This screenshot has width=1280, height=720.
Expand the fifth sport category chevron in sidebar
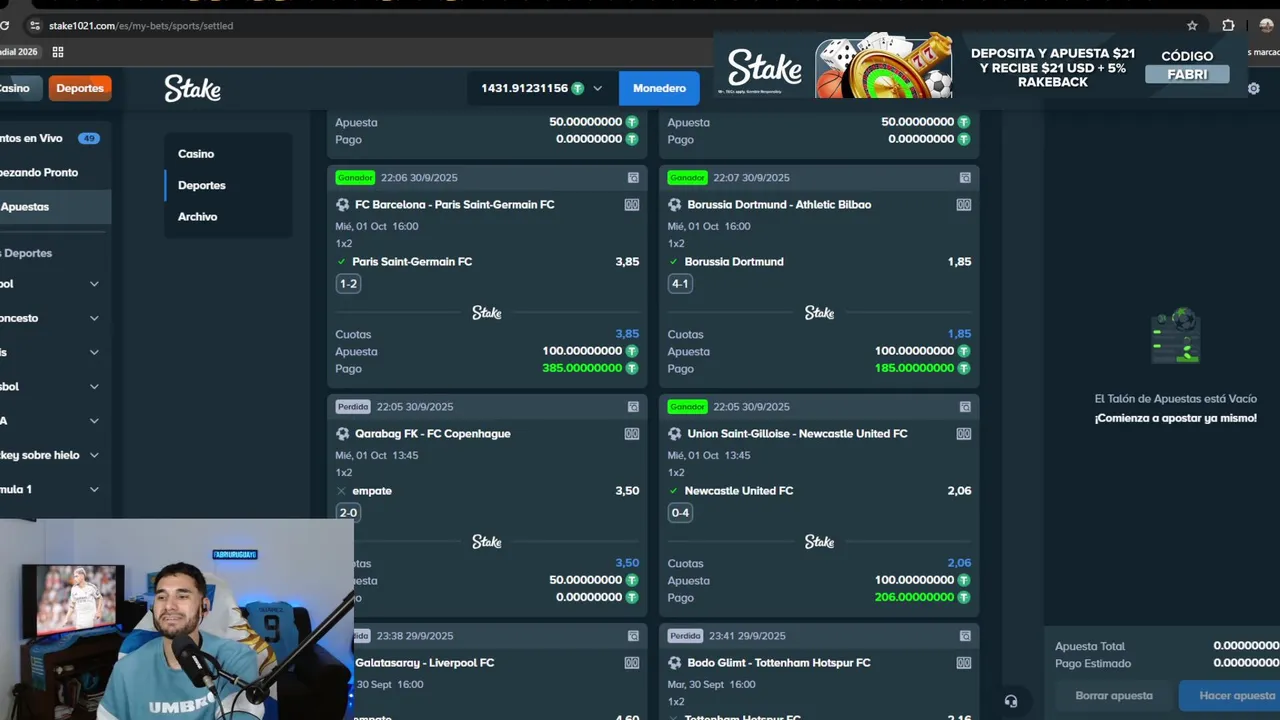click(94, 421)
